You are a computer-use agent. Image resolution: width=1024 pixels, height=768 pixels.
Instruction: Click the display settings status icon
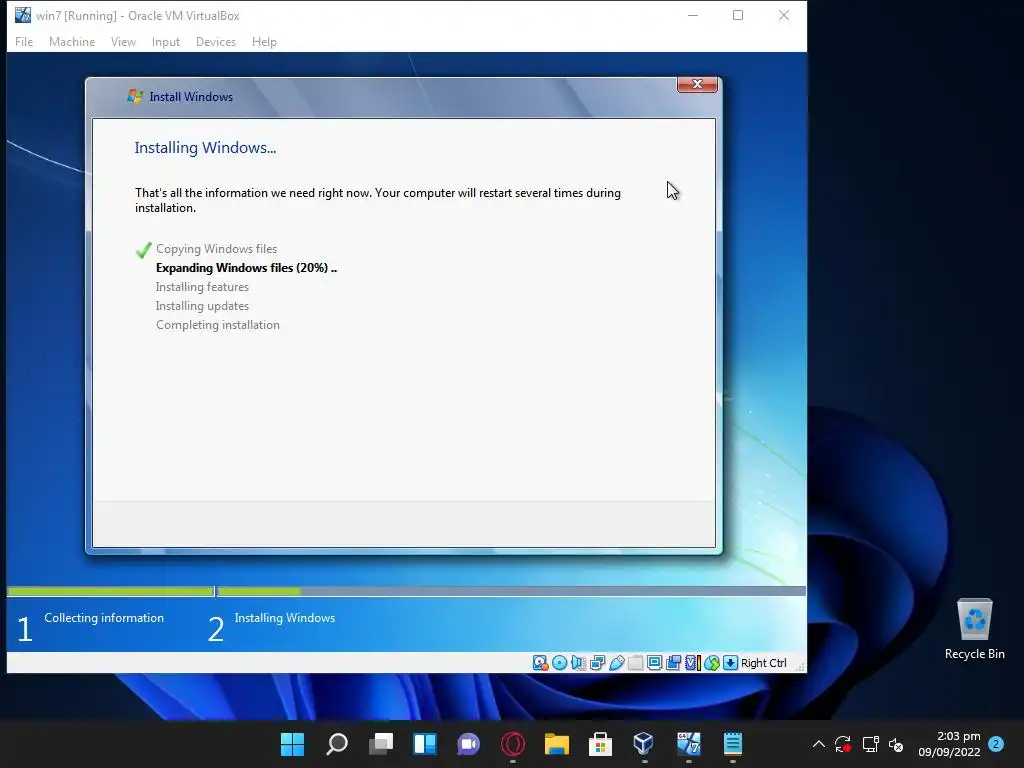(654, 663)
